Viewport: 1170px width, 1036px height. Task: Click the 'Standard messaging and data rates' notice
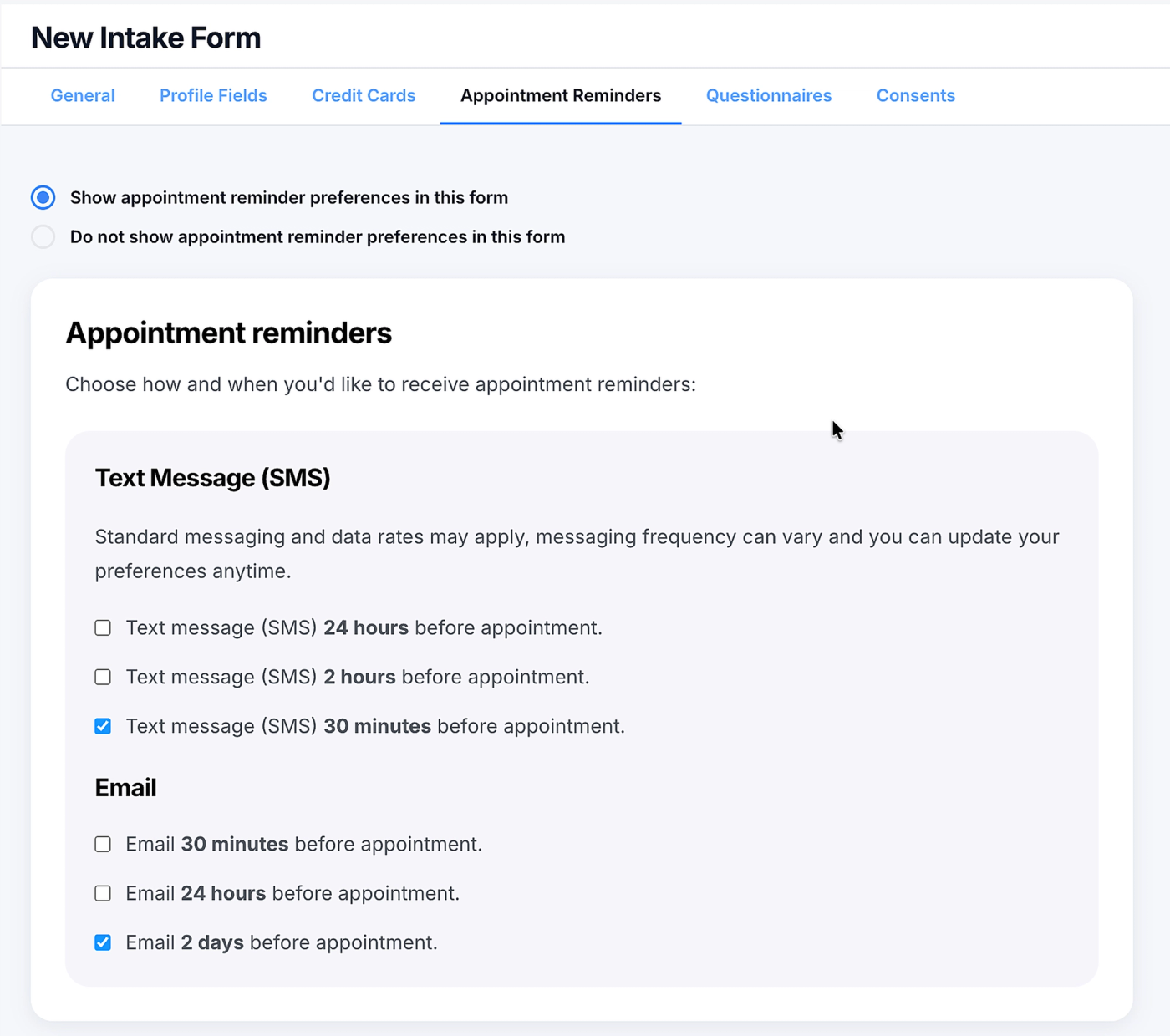pyautogui.click(x=577, y=554)
